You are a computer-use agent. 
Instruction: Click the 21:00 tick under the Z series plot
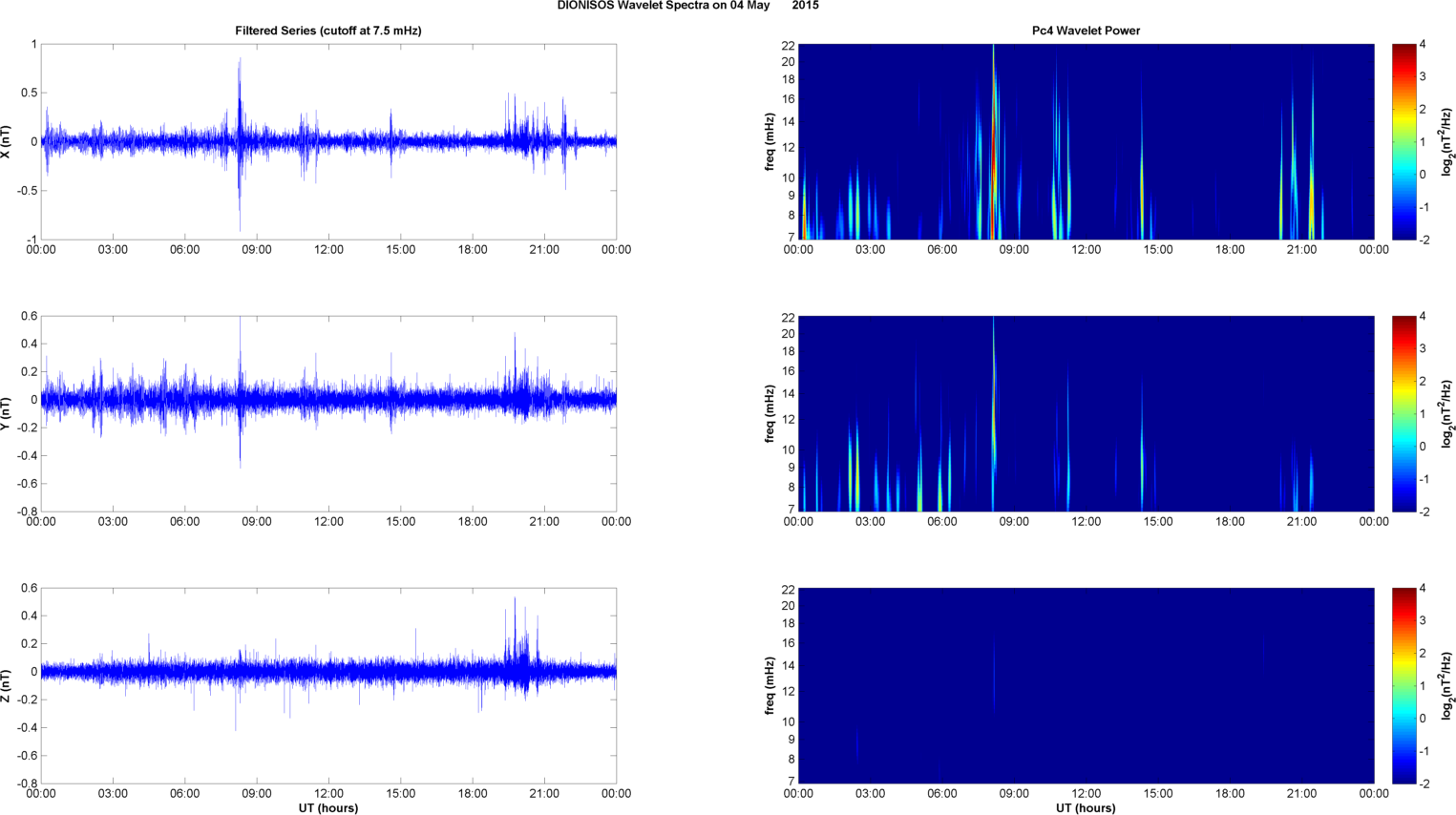click(x=544, y=794)
